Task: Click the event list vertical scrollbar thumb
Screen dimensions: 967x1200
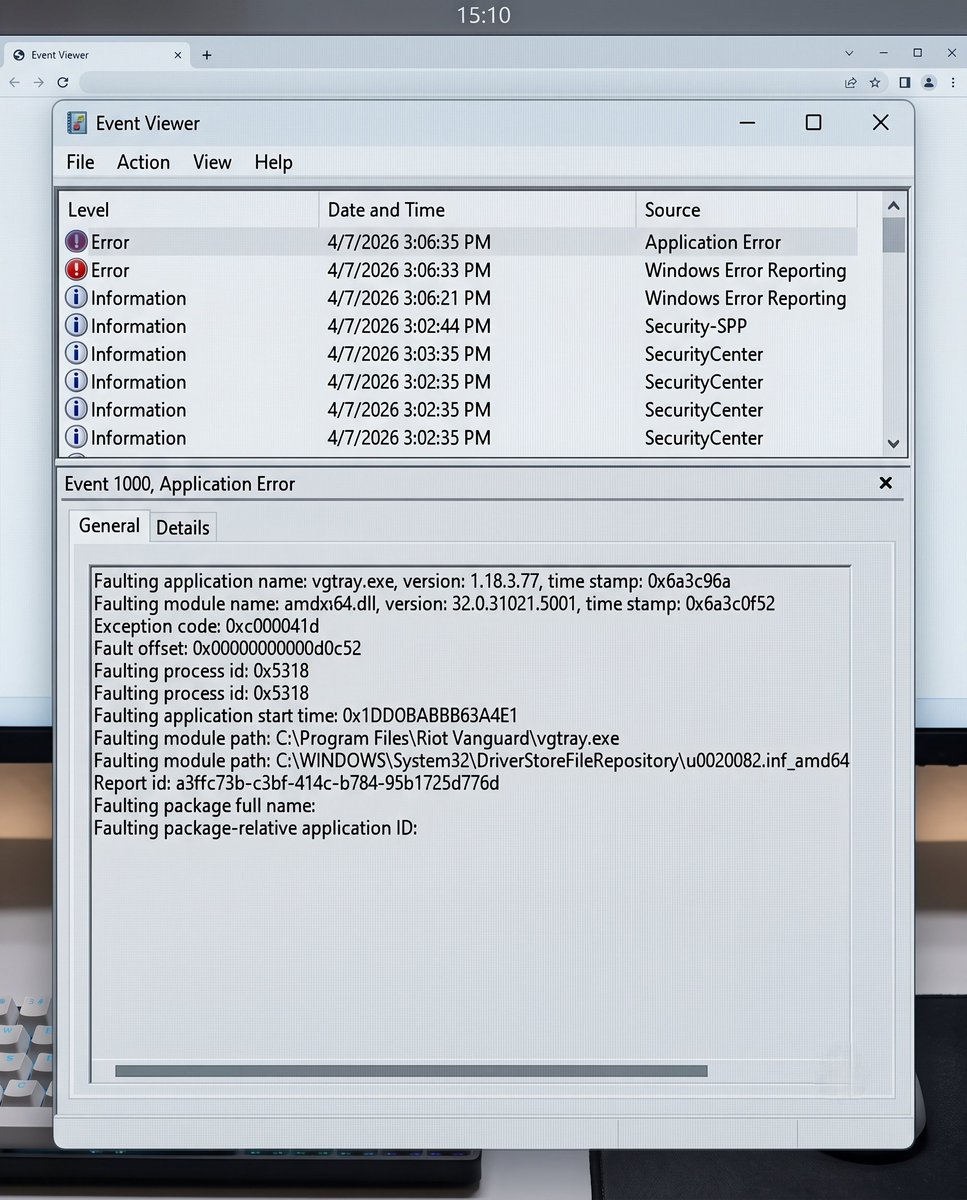Action: tap(893, 236)
